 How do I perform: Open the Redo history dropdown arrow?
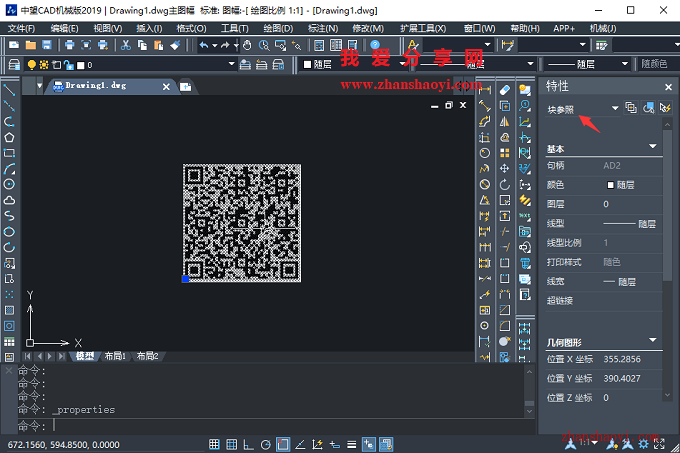tap(236, 45)
